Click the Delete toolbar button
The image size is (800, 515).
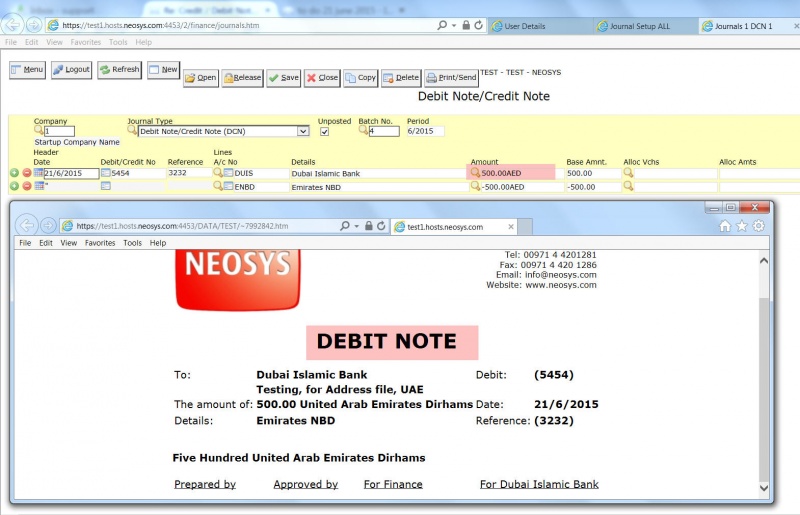click(401, 78)
